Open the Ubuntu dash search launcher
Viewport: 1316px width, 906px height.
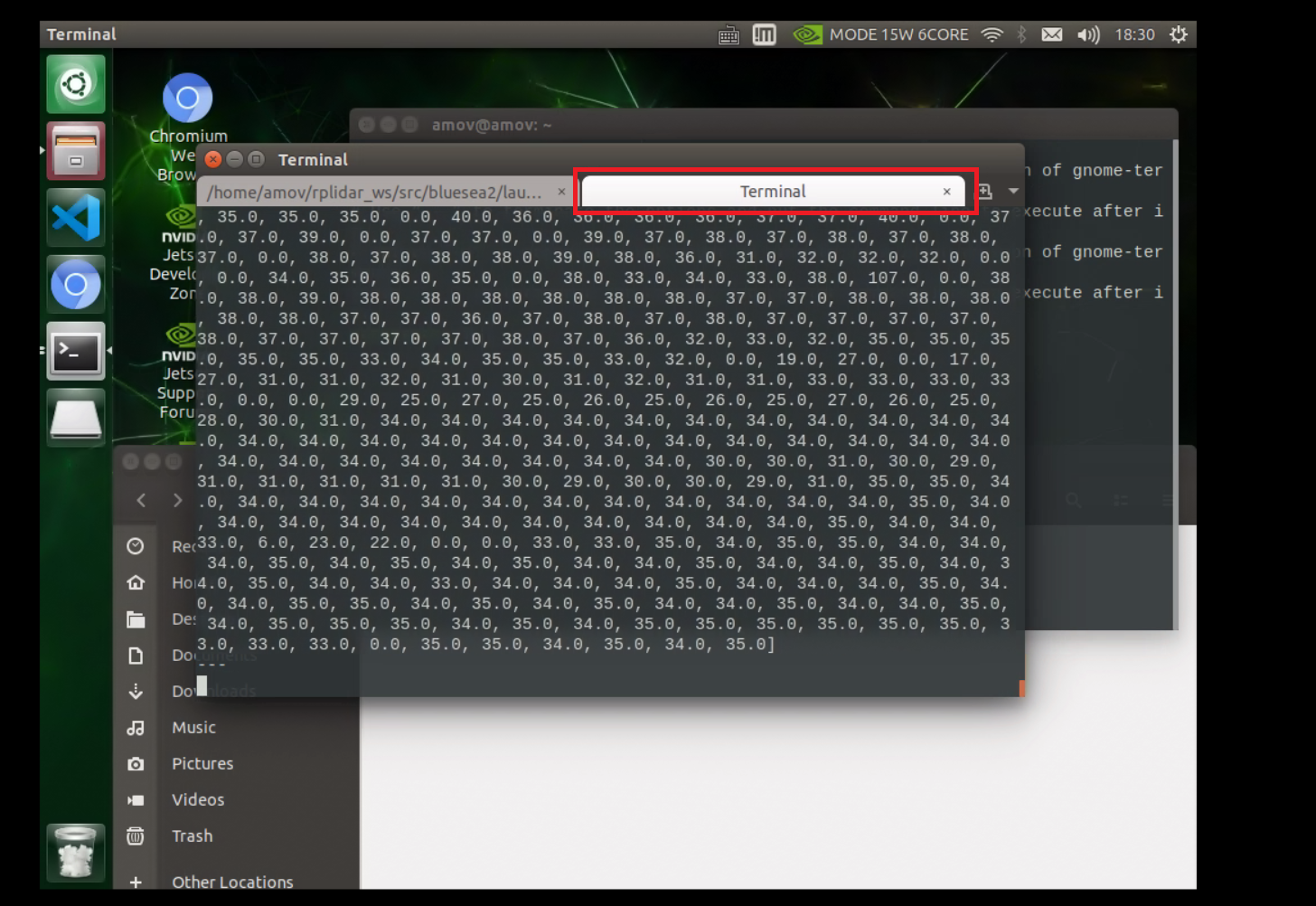pyautogui.click(x=76, y=84)
